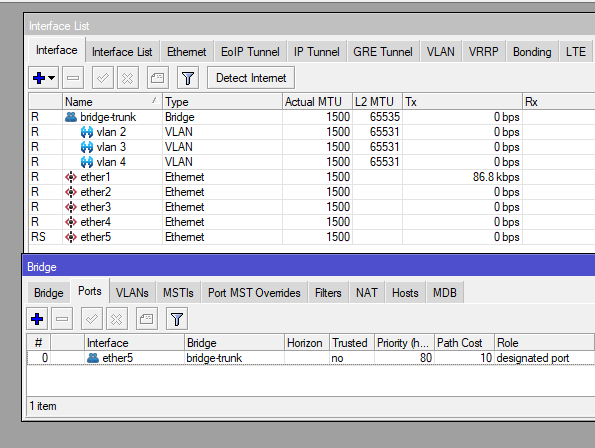595x448 pixels.
Task: Click the enable checkmark button in Bridge Ports
Action: coord(92,319)
